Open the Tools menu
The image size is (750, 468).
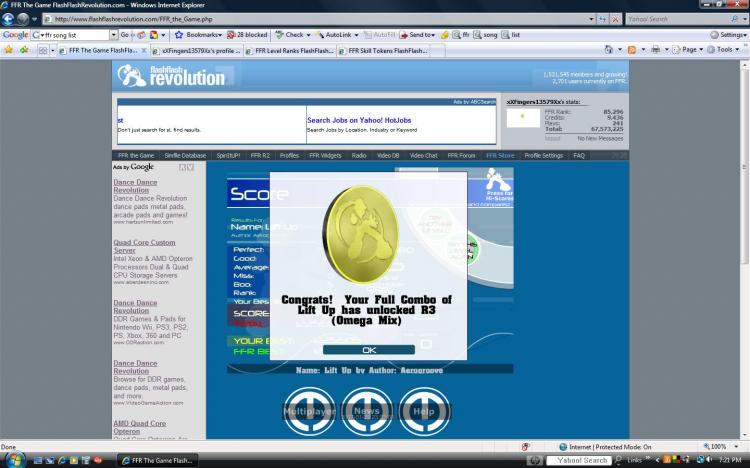coord(723,50)
